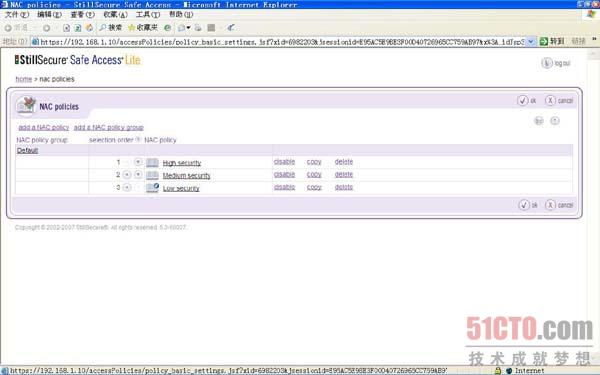The height and width of the screenshot is (375, 600).
Task: Click the Medium security policy icon
Action: click(x=152, y=175)
